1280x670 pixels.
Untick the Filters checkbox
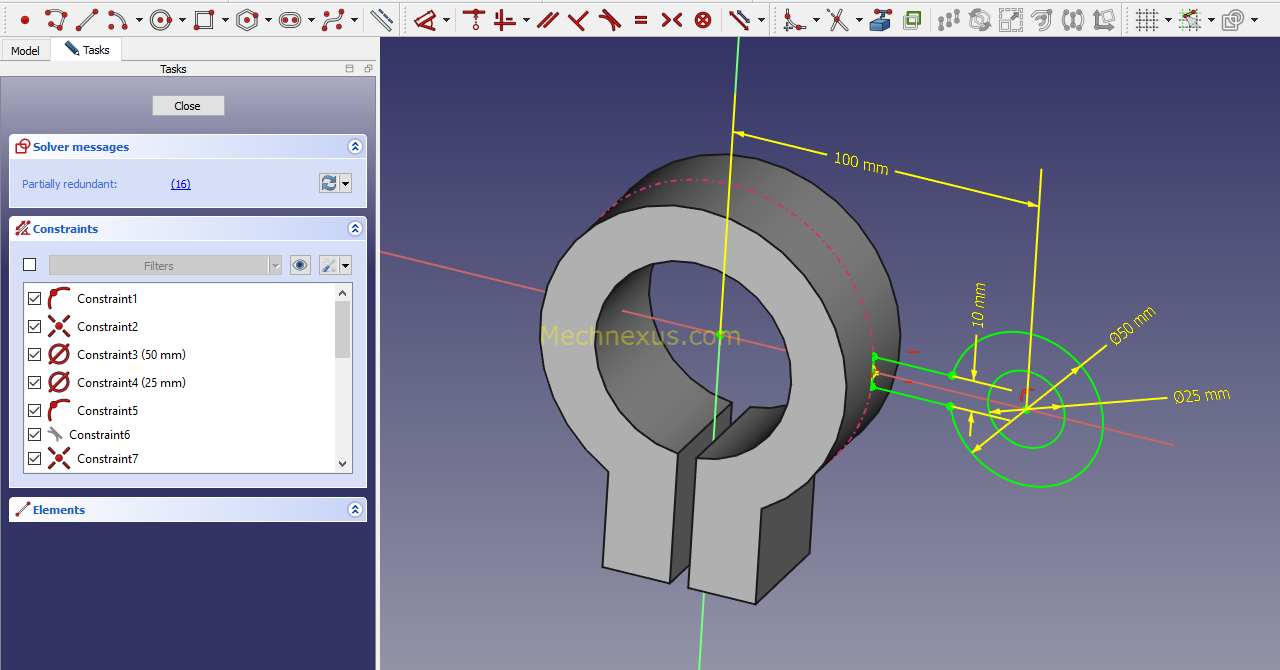[x=29, y=264]
